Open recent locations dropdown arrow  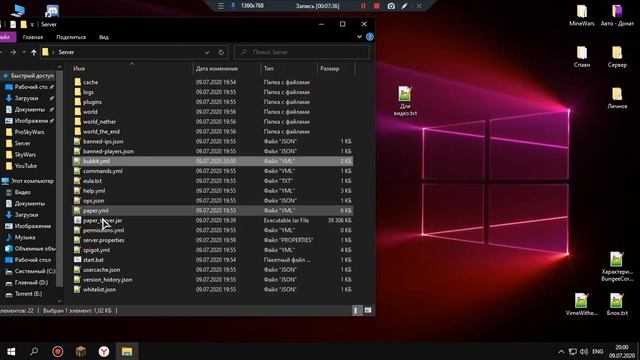pyautogui.click(x=24, y=52)
